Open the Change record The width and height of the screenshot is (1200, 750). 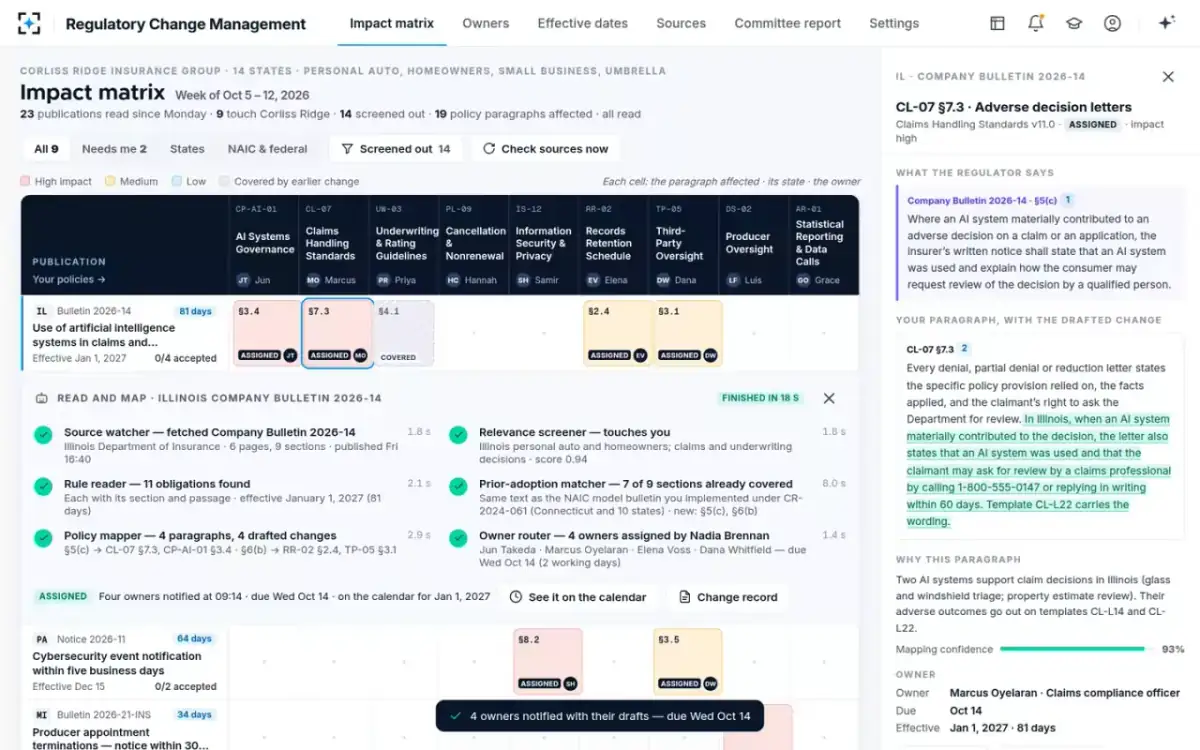(x=728, y=597)
